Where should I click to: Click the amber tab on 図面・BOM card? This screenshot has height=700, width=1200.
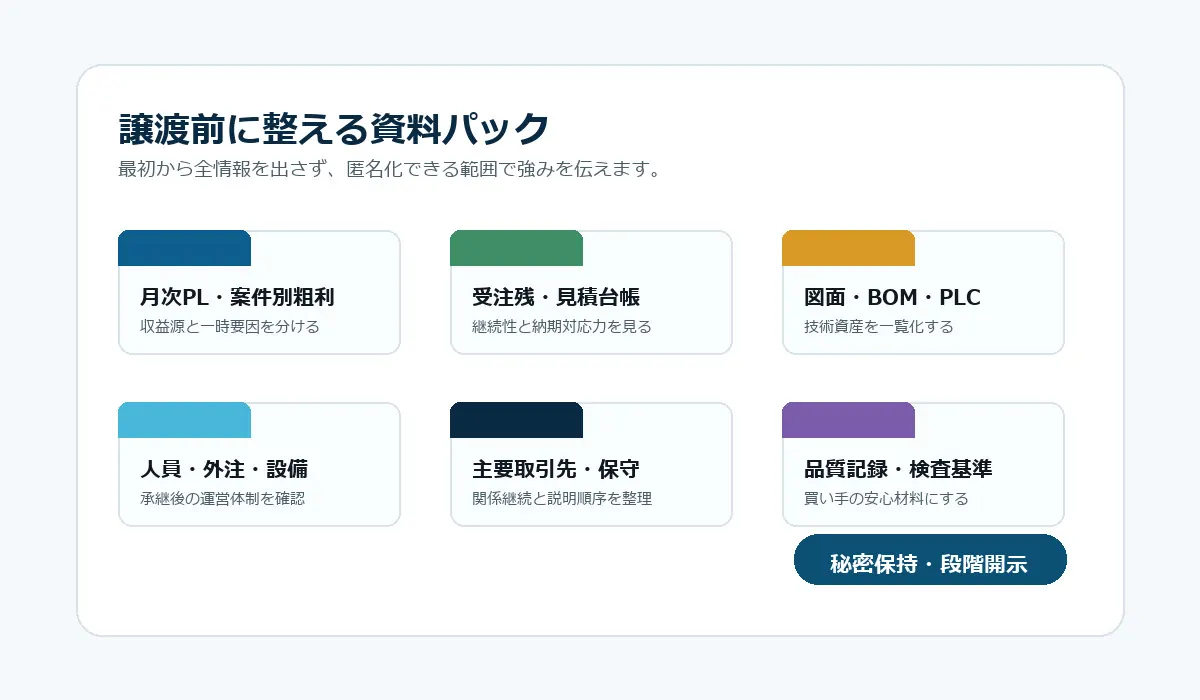[848, 248]
